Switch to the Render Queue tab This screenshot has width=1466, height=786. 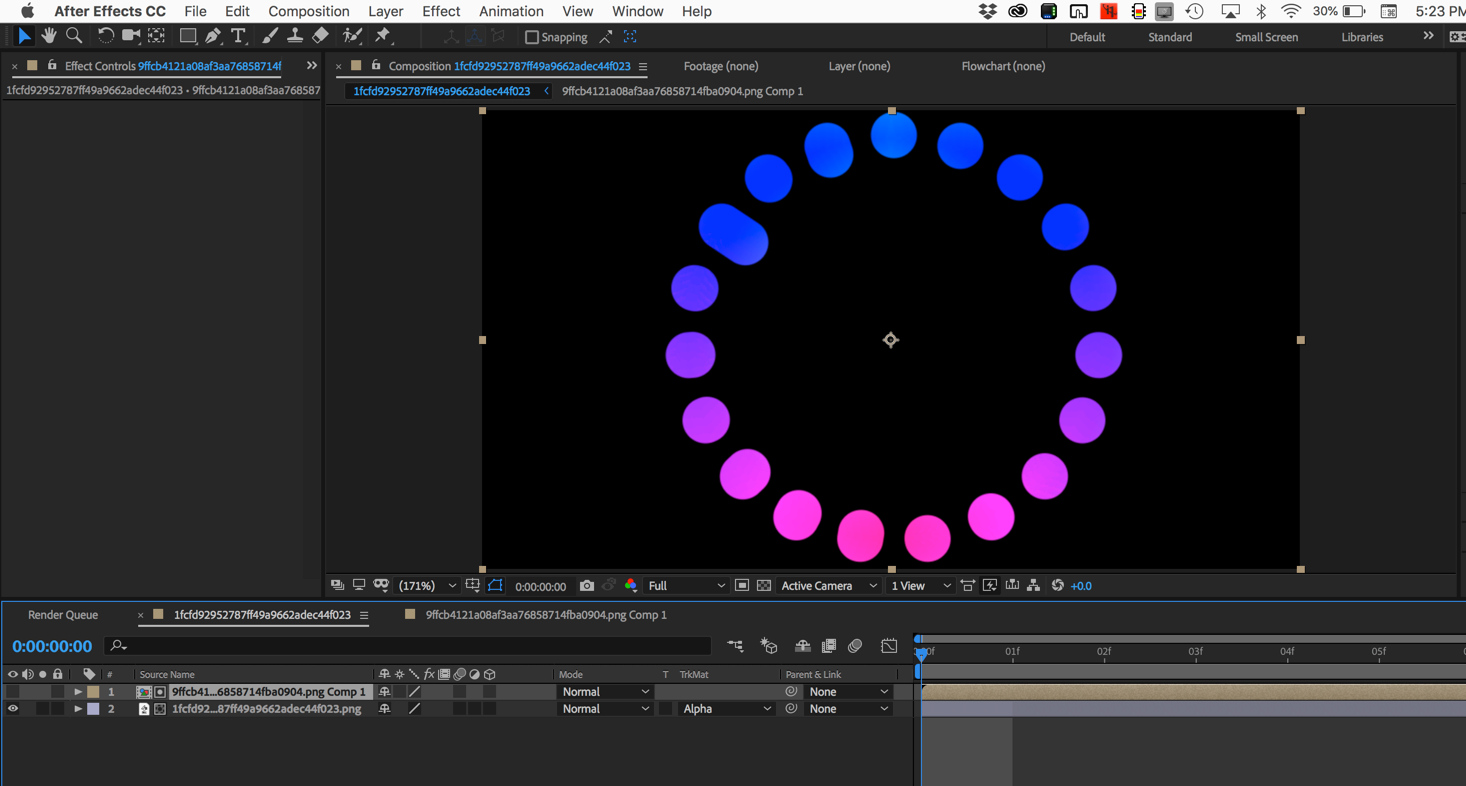click(x=63, y=615)
